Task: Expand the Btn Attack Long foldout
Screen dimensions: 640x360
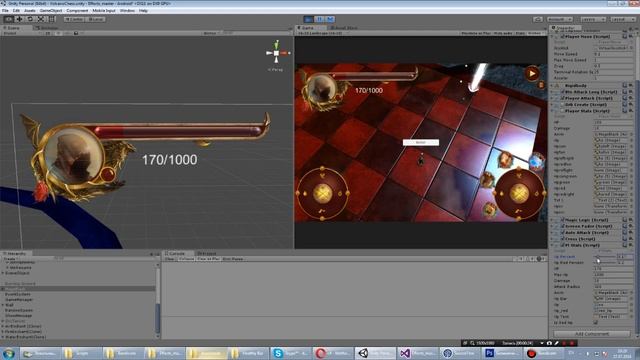Action: pos(552,92)
